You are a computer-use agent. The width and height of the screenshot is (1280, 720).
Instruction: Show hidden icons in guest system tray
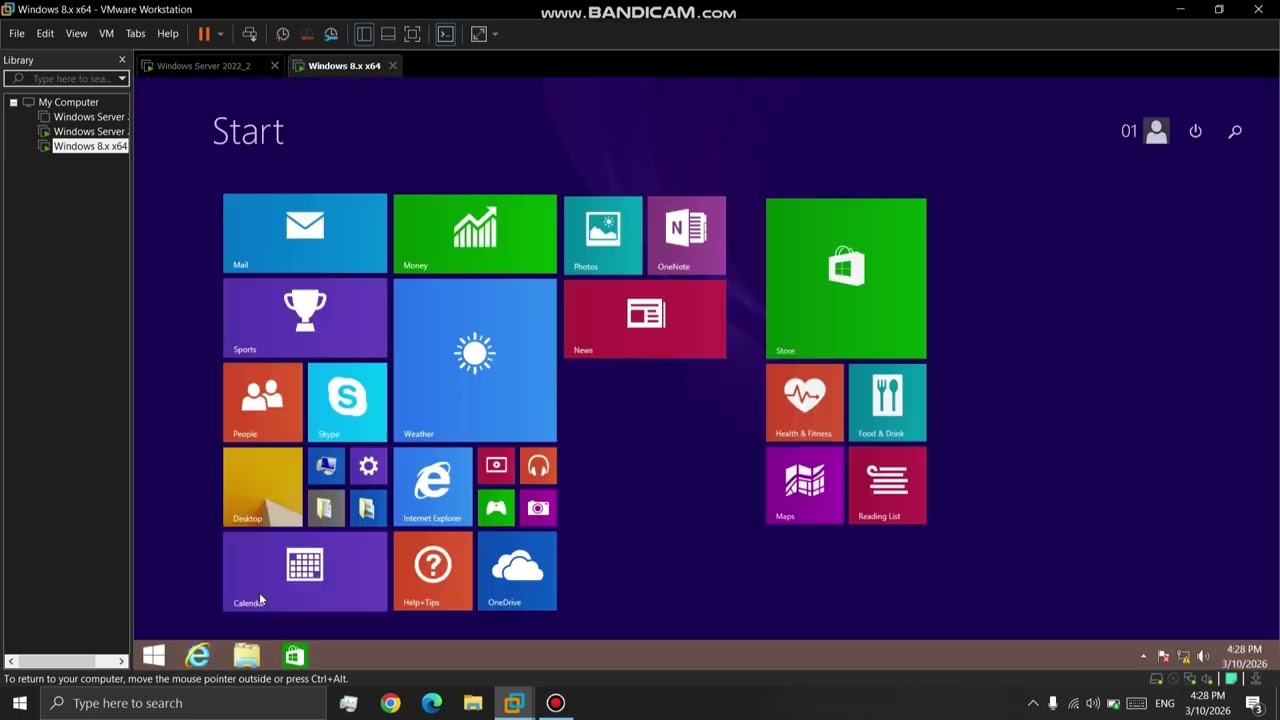[x=1143, y=657]
